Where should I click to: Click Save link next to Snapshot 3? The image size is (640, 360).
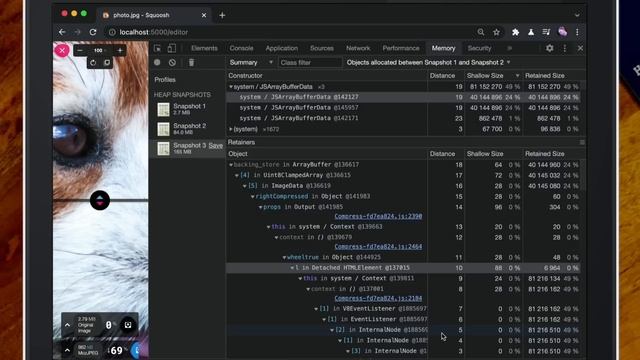point(216,146)
